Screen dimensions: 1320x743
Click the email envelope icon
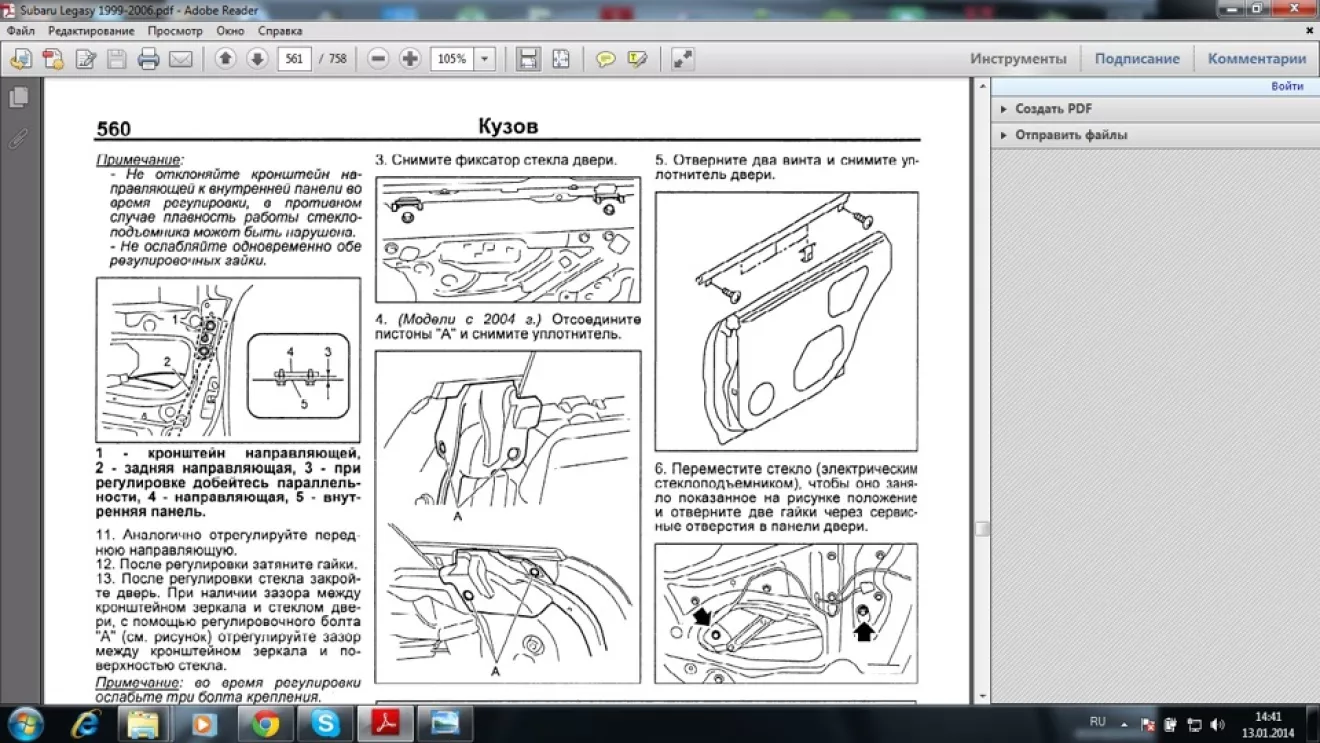[180, 59]
